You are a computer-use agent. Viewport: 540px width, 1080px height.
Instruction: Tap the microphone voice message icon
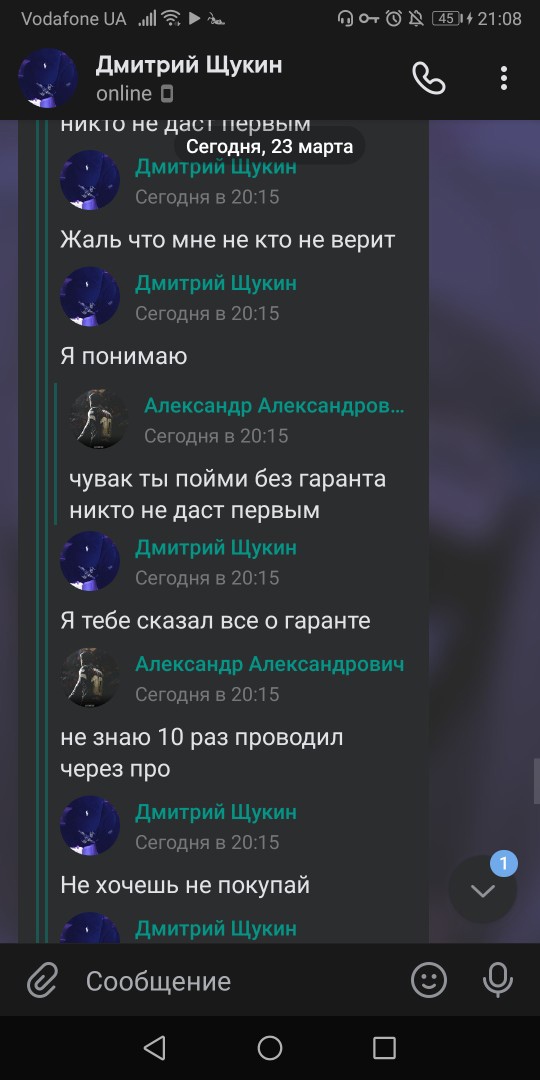[497, 979]
